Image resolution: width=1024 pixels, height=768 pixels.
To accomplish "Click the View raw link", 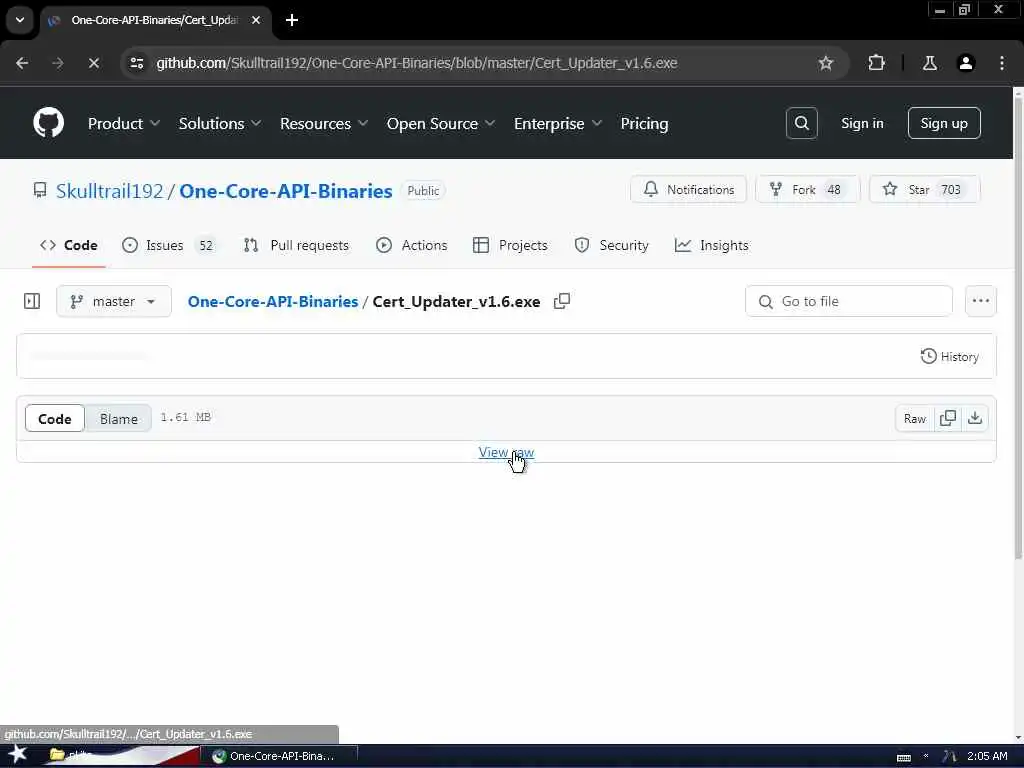I will coord(506,452).
